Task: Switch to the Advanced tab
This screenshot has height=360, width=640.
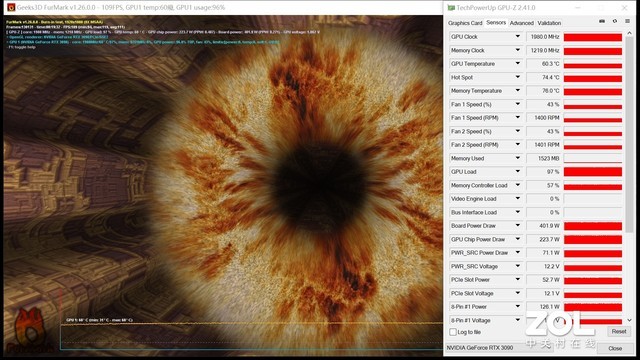Action: point(522,23)
